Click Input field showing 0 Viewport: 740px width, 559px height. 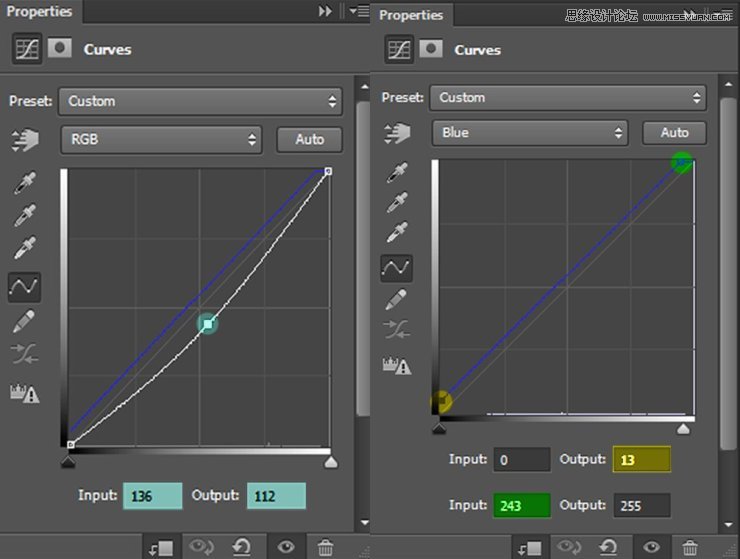[522, 459]
